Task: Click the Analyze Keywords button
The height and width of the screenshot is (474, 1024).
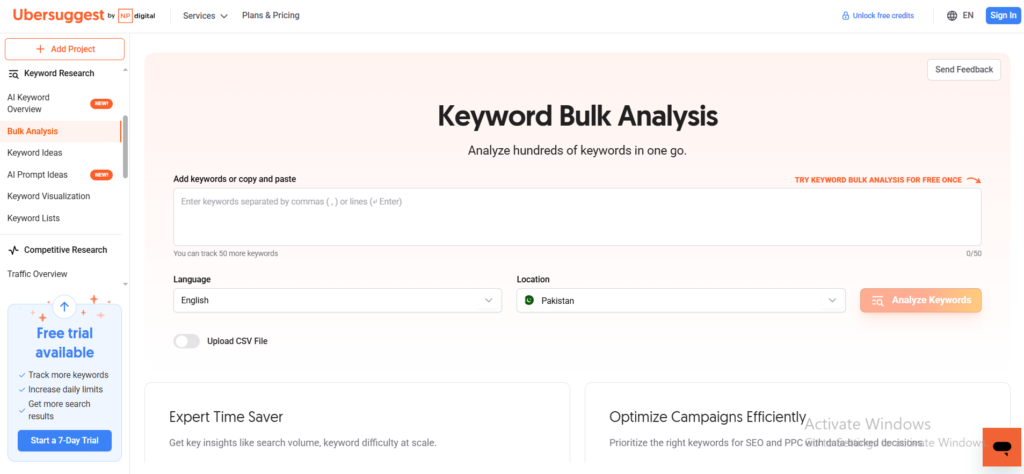Action: (920, 300)
